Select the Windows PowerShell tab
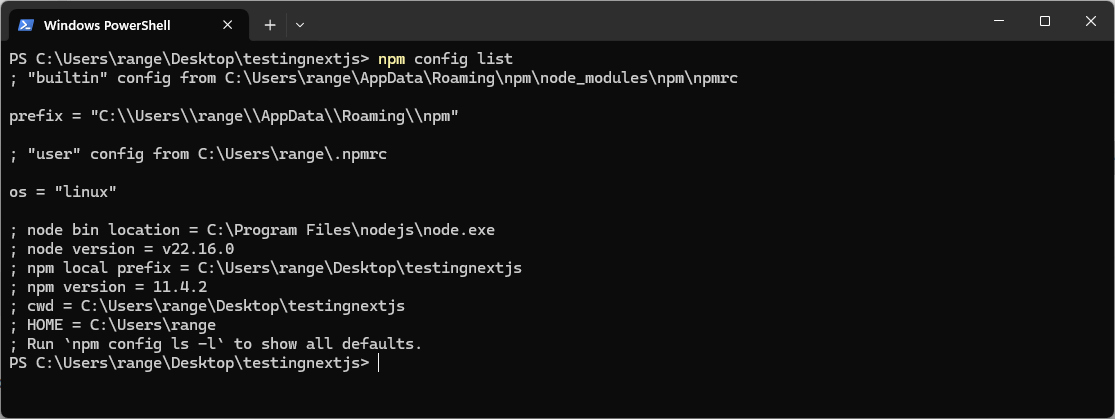The image size is (1115, 419). 110,24
